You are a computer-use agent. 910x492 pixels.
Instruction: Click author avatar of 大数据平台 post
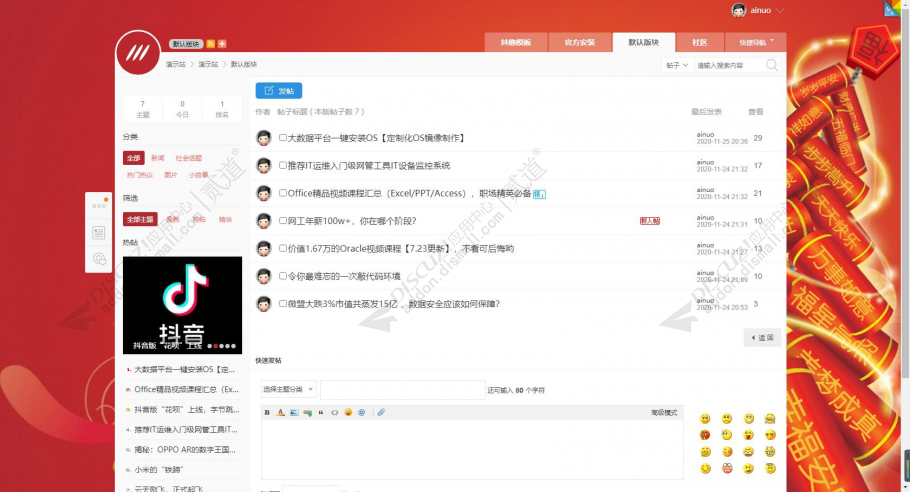264,138
